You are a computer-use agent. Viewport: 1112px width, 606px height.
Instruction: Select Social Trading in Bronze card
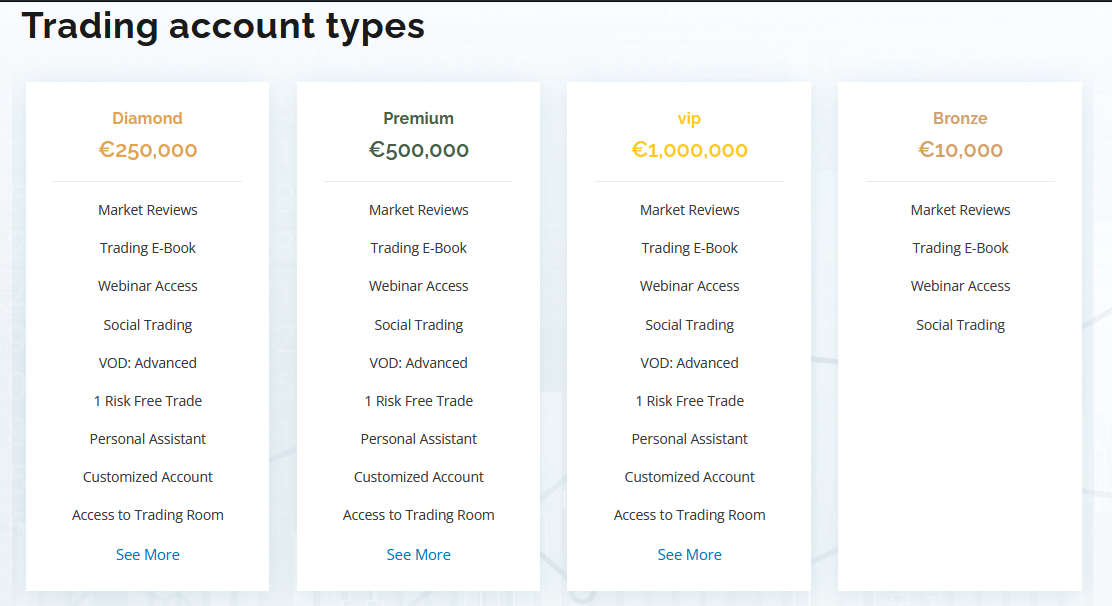pyautogui.click(x=960, y=325)
